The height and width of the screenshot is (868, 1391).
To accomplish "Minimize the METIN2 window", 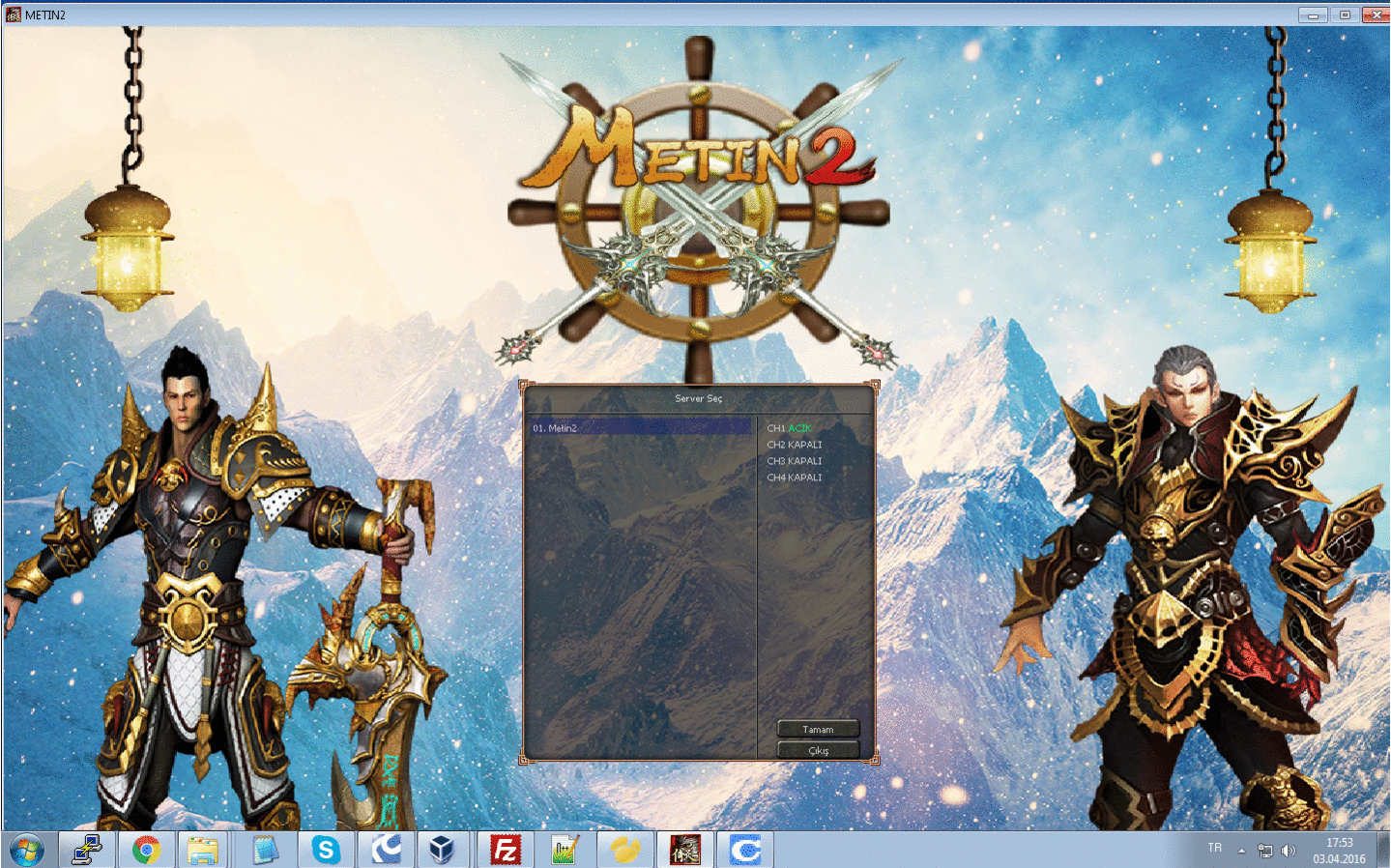I will [x=1313, y=14].
